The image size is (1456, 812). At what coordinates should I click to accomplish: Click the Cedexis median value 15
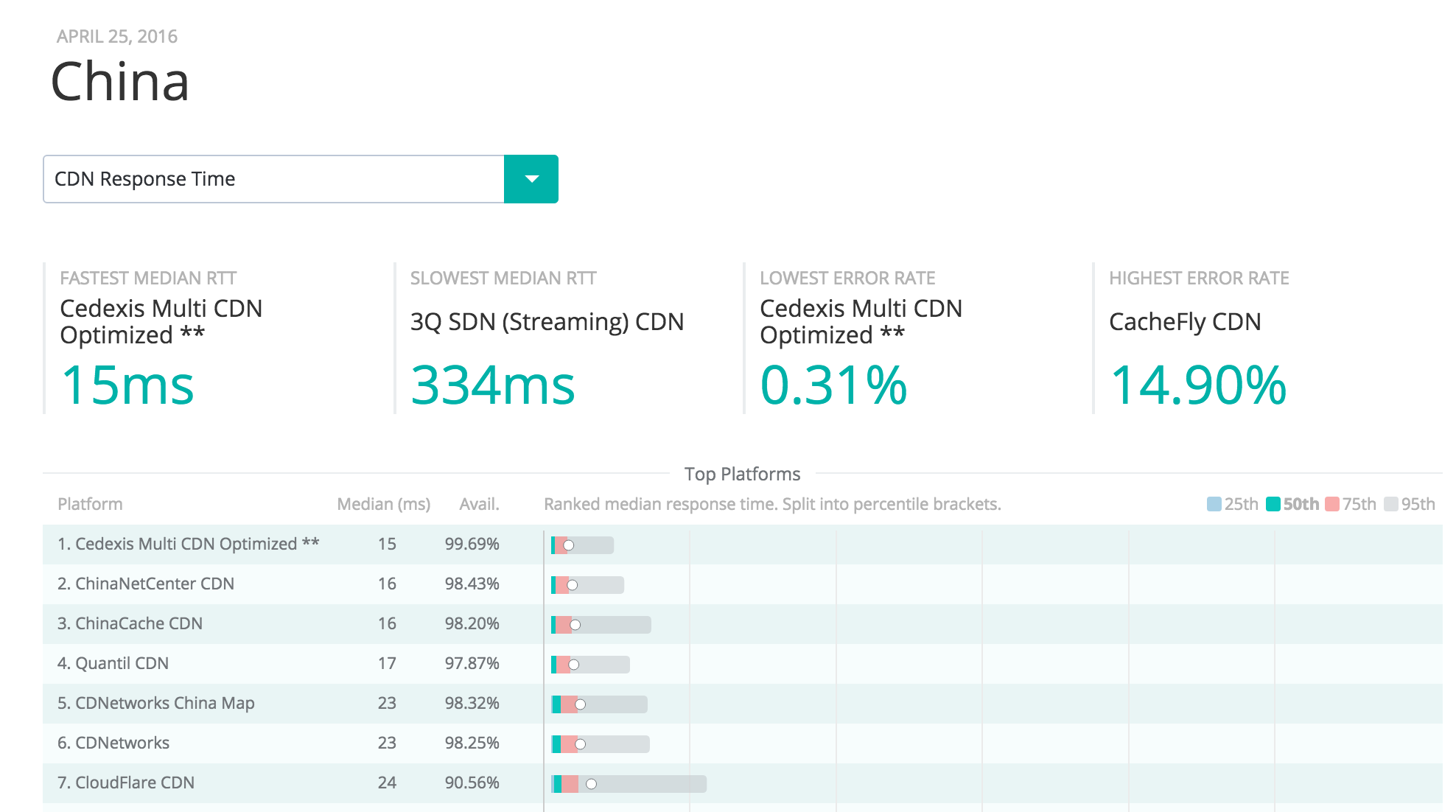point(387,544)
